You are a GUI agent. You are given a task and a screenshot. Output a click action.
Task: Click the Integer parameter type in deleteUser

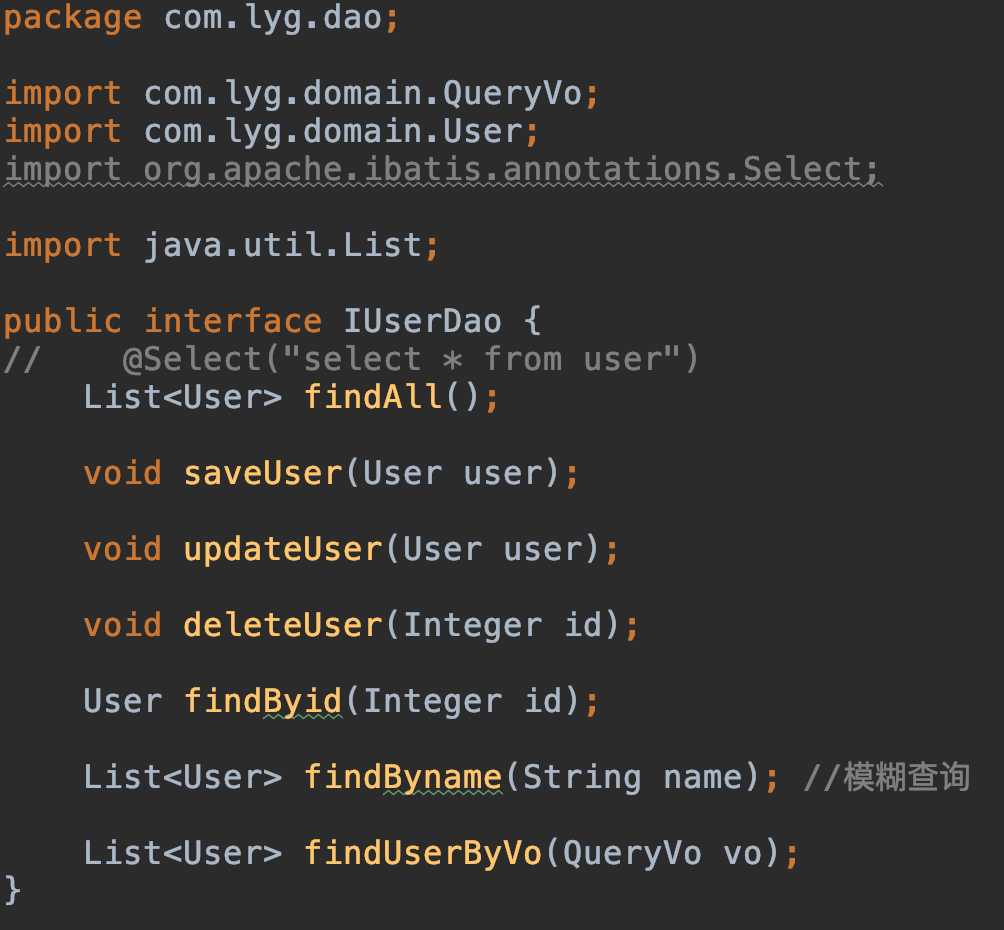click(472, 625)
